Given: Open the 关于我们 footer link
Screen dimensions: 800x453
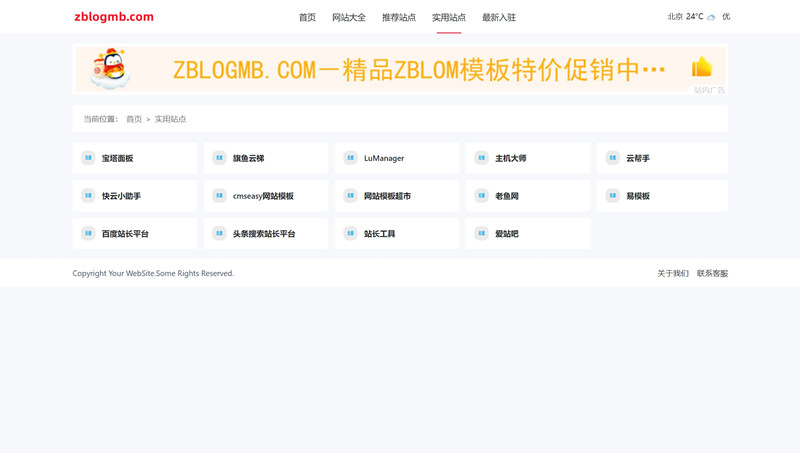Looking at the screenshot, I should click(x=673, y=273).
